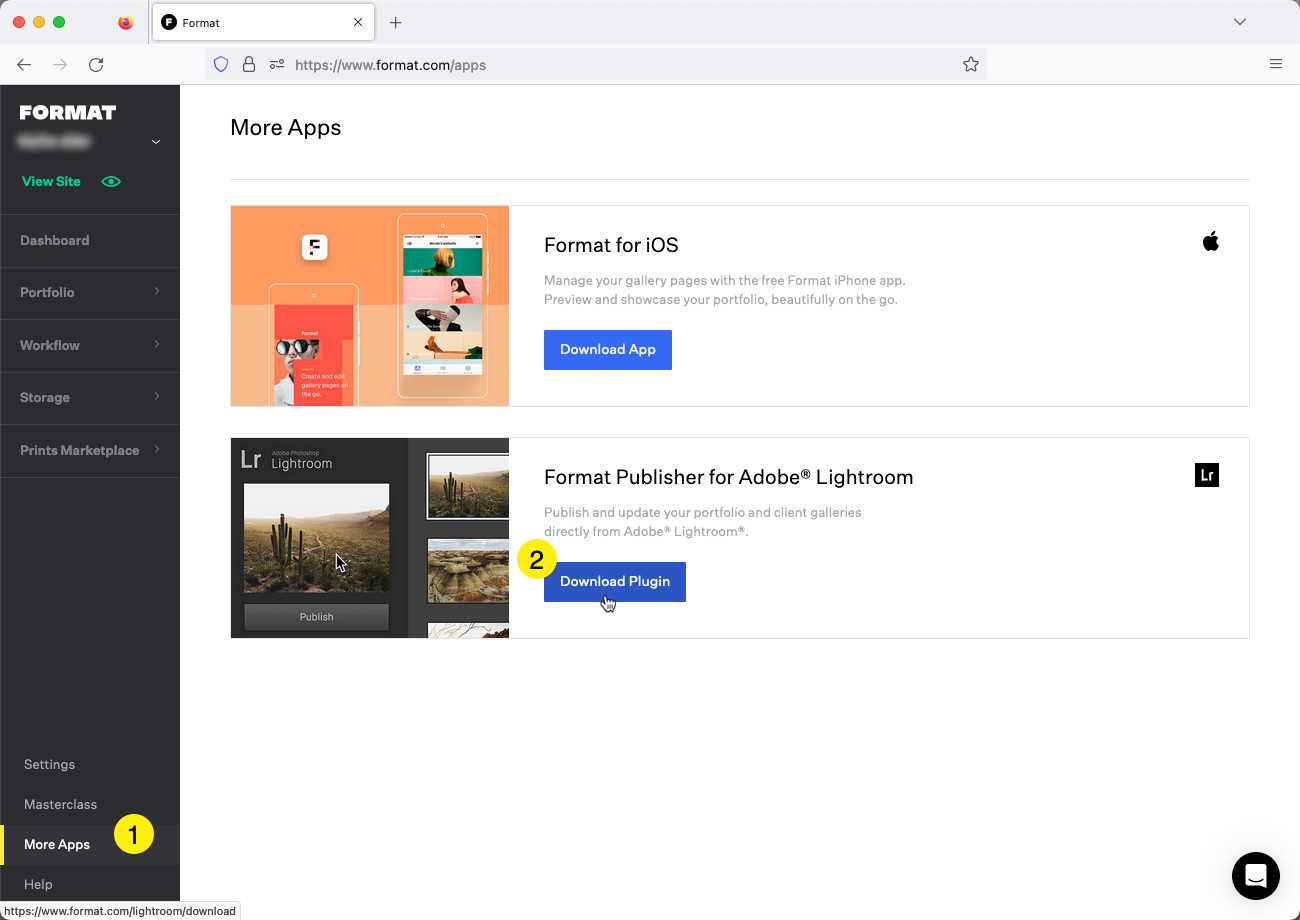Reload the page with the refresh icon
The height and width of the screenshot is (920, 1300).
tap(96, 64)
